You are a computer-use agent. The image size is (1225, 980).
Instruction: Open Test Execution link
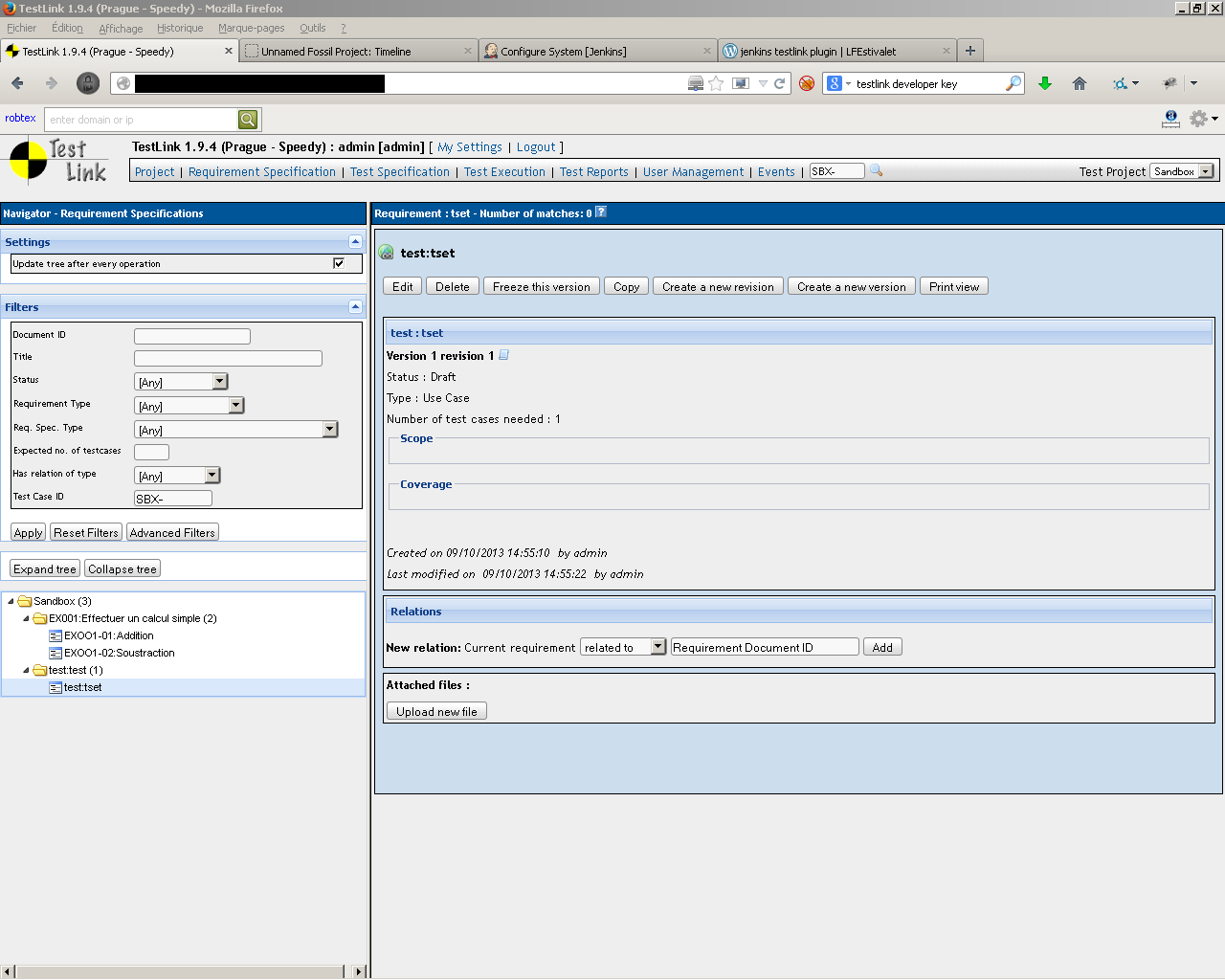504,172
